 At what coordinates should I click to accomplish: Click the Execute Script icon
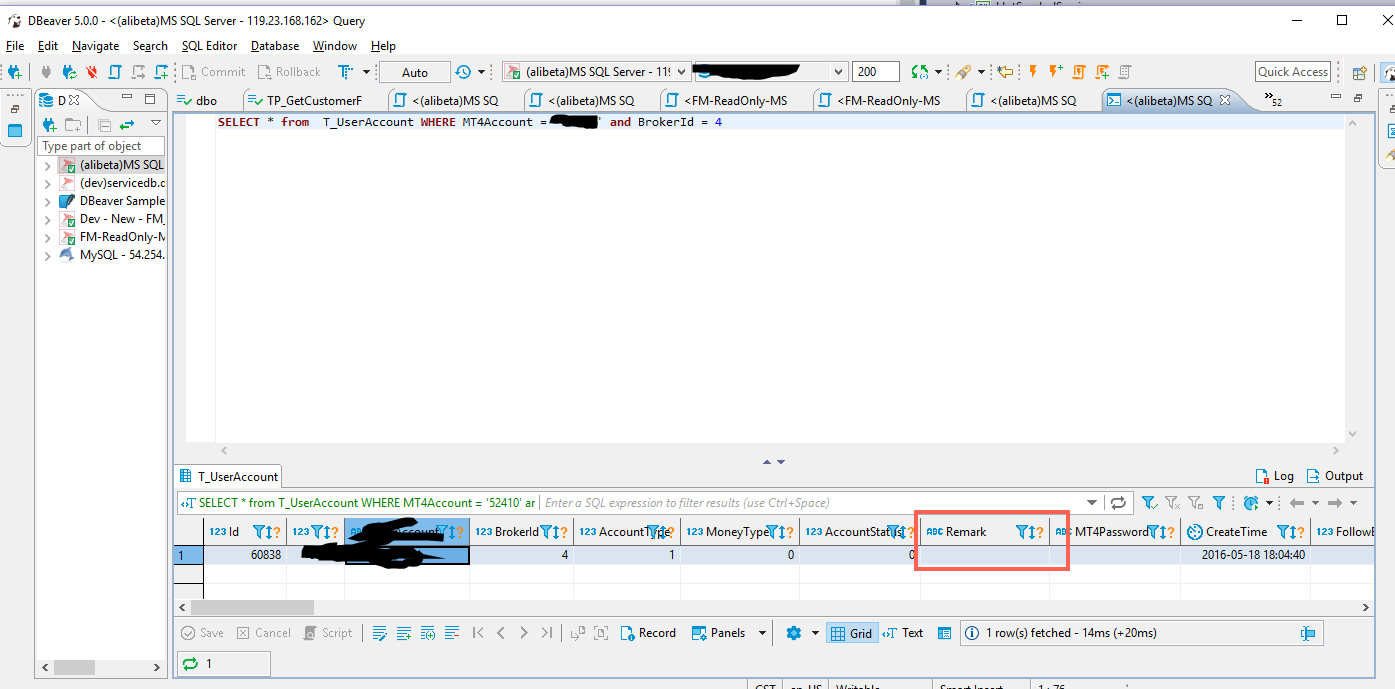tap(1079, 72)
